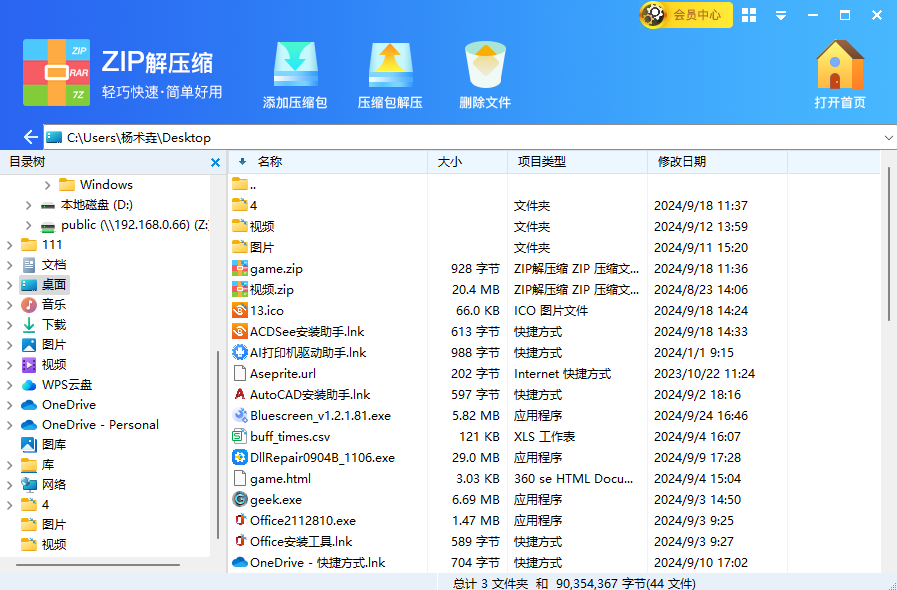
Task: Click the 压缩包解压 extract archive icon
Action: 390,66
